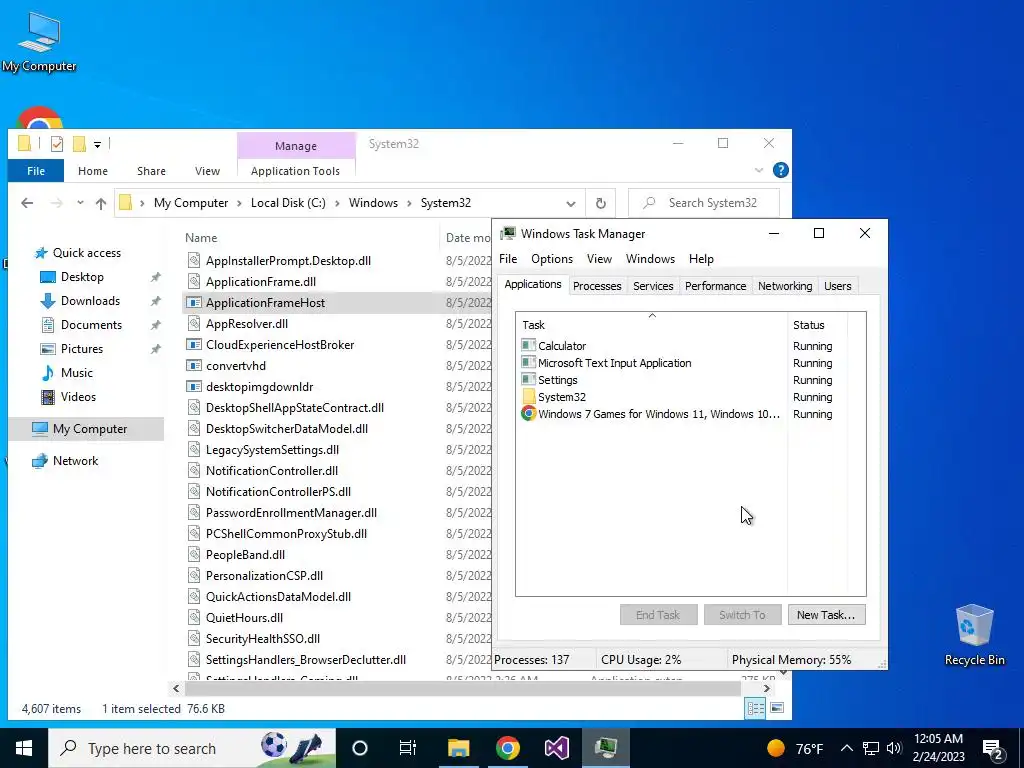Show hidden system tray icons
Image resolution: width=1024 pixels, height=768 pixels.
tap(846, 748)
